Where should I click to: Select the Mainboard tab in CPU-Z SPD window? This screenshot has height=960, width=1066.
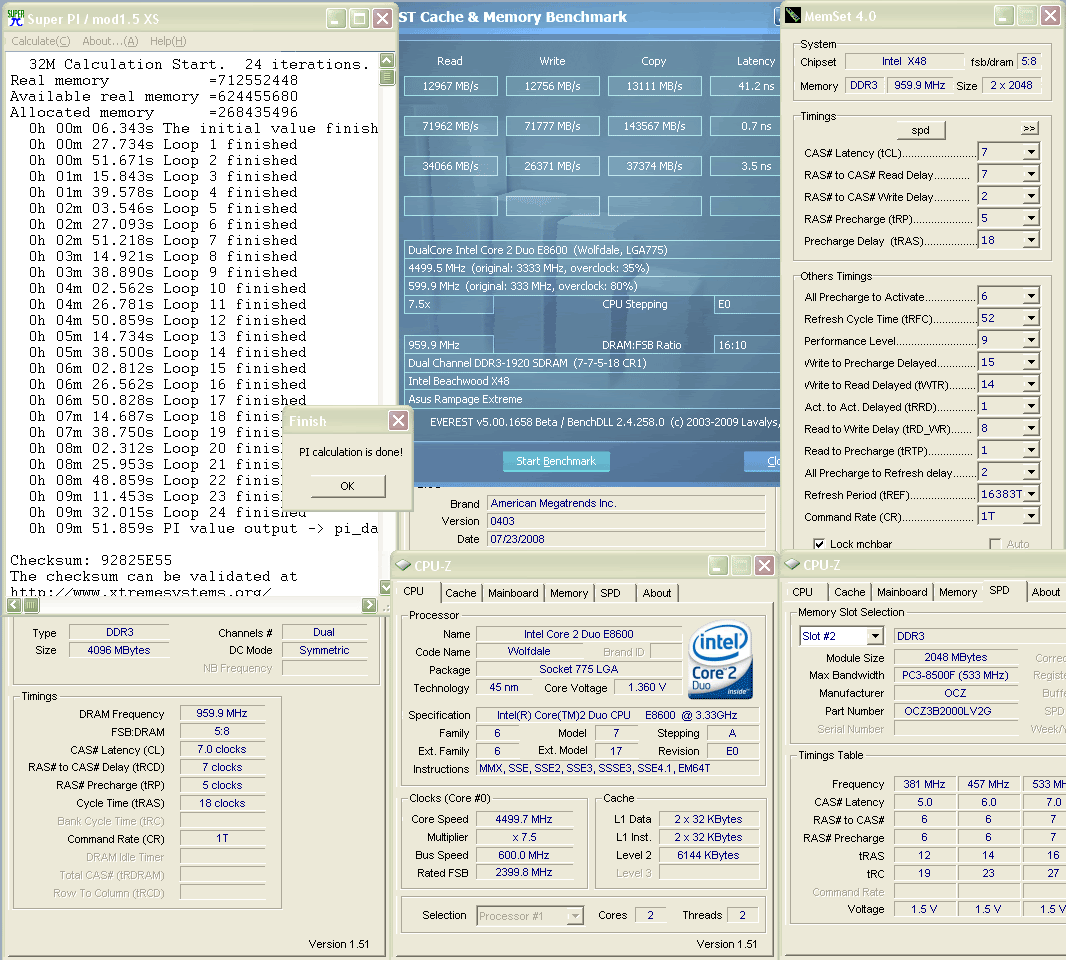pyautogui.click(x=902, y=592)
